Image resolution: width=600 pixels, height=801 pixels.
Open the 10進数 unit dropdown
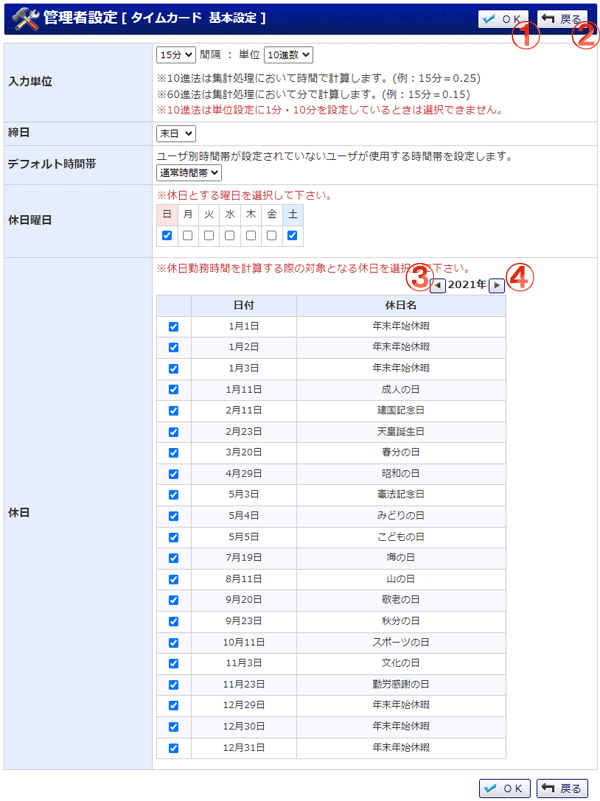288,55
